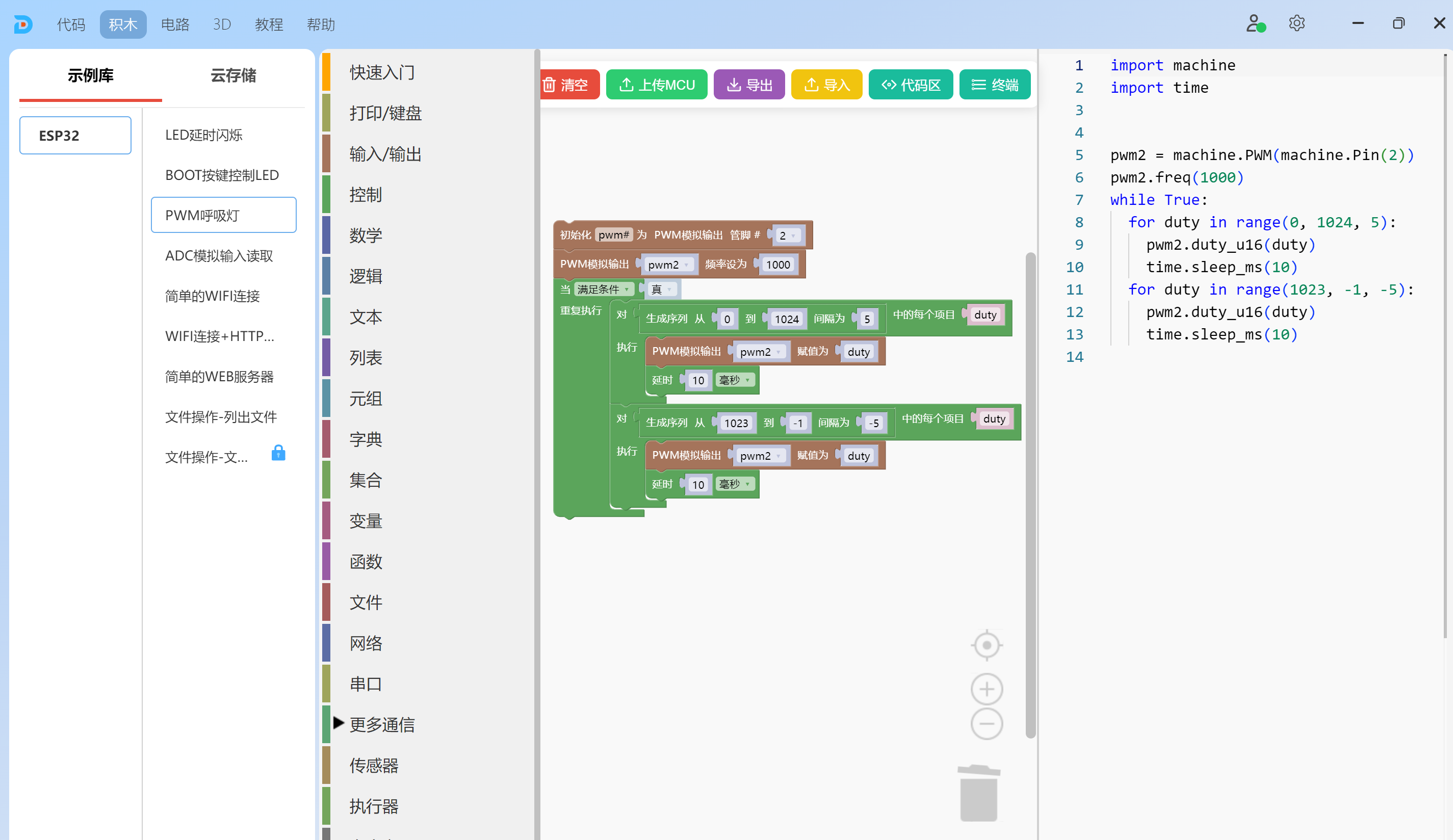Zoom out on the block workspace

987,724
